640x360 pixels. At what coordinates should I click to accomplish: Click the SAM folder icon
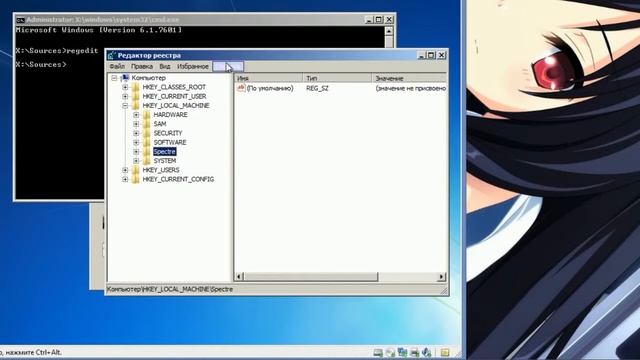[147, 124]
